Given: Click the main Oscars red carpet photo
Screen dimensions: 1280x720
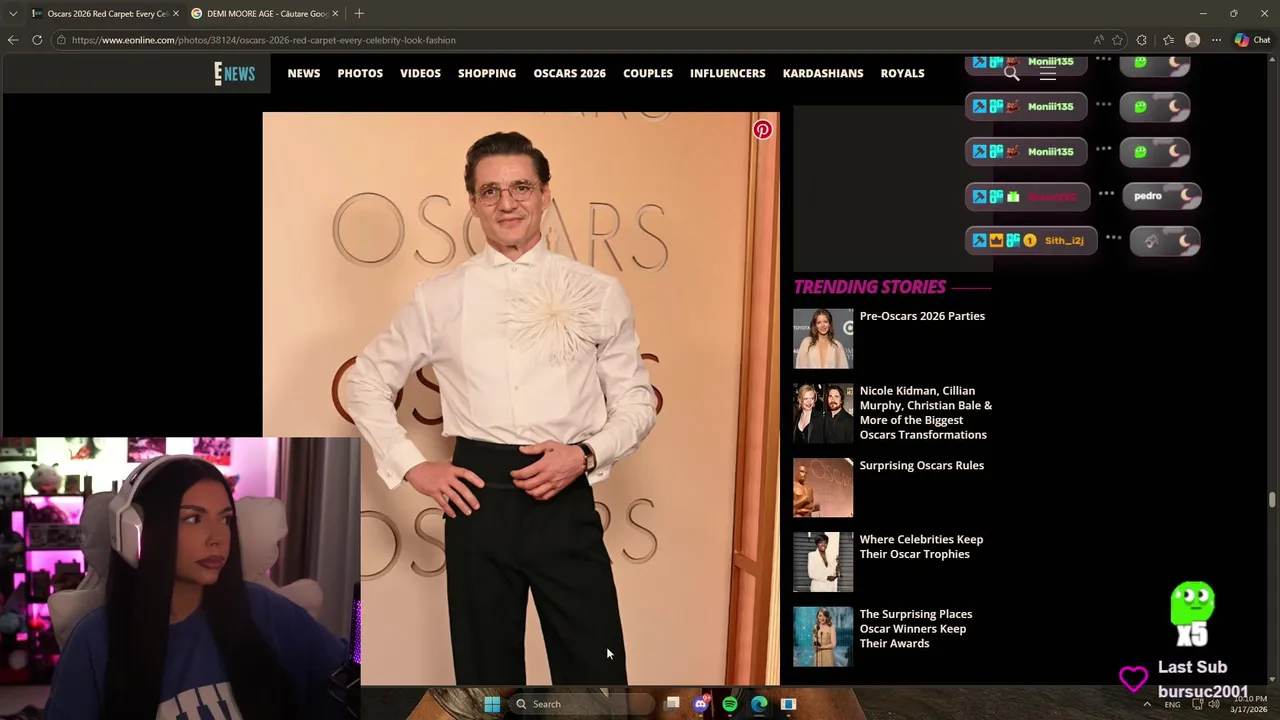Looking at the screenshot, I should tap(520, 398).
